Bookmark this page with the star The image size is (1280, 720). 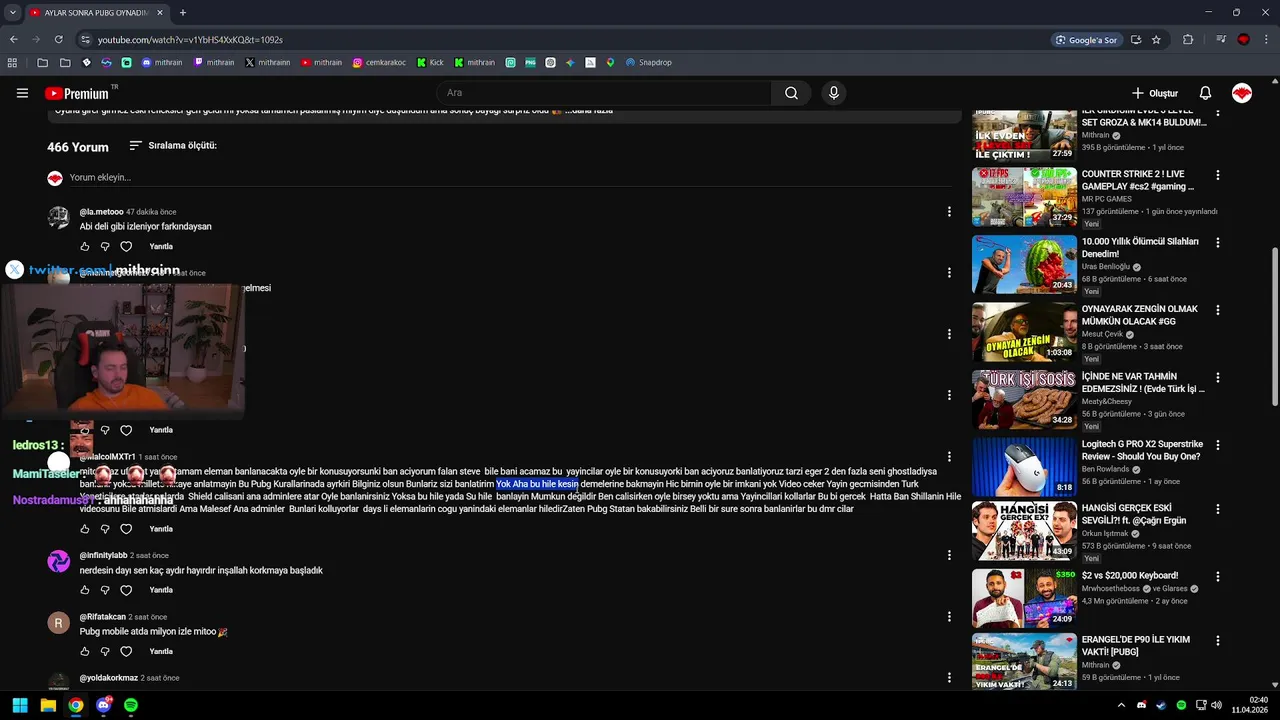[1156, 40]
